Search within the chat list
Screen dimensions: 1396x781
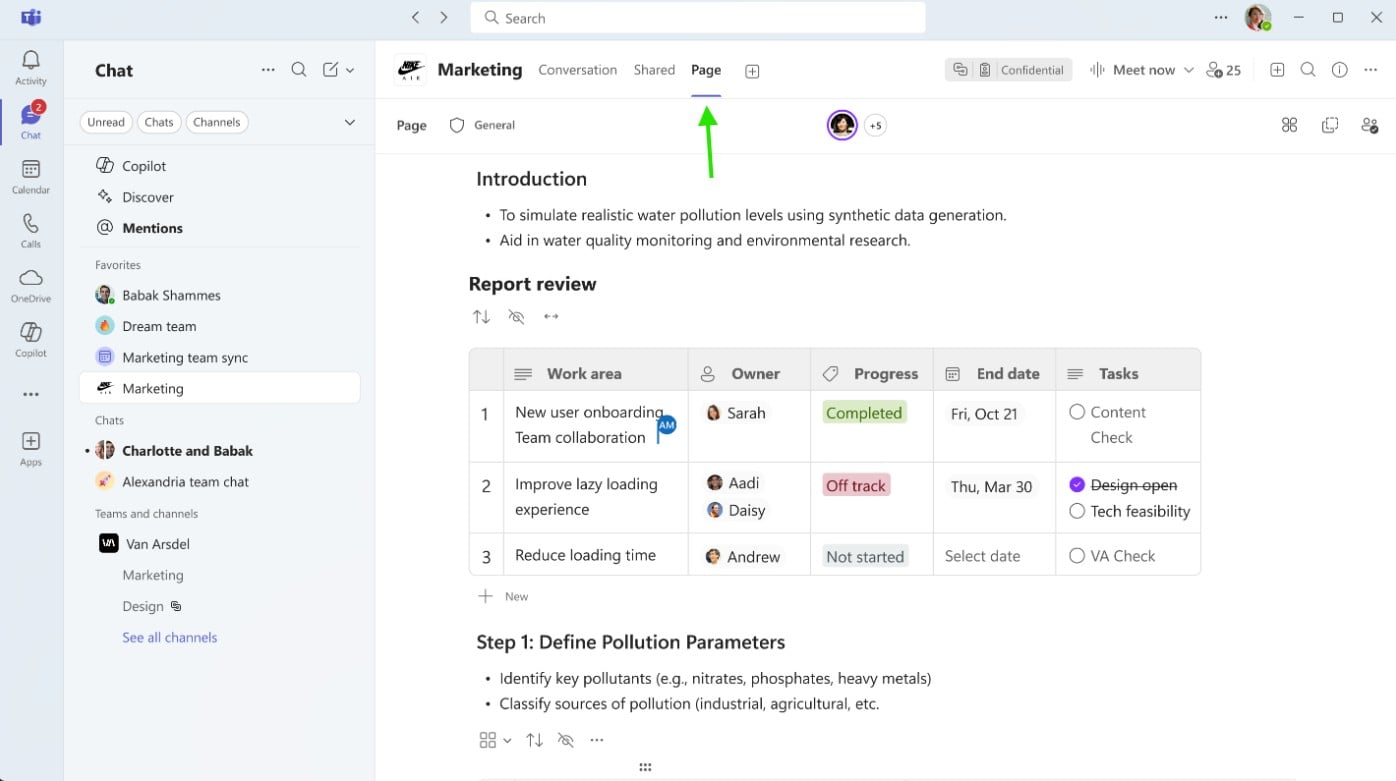click(299, 70)
